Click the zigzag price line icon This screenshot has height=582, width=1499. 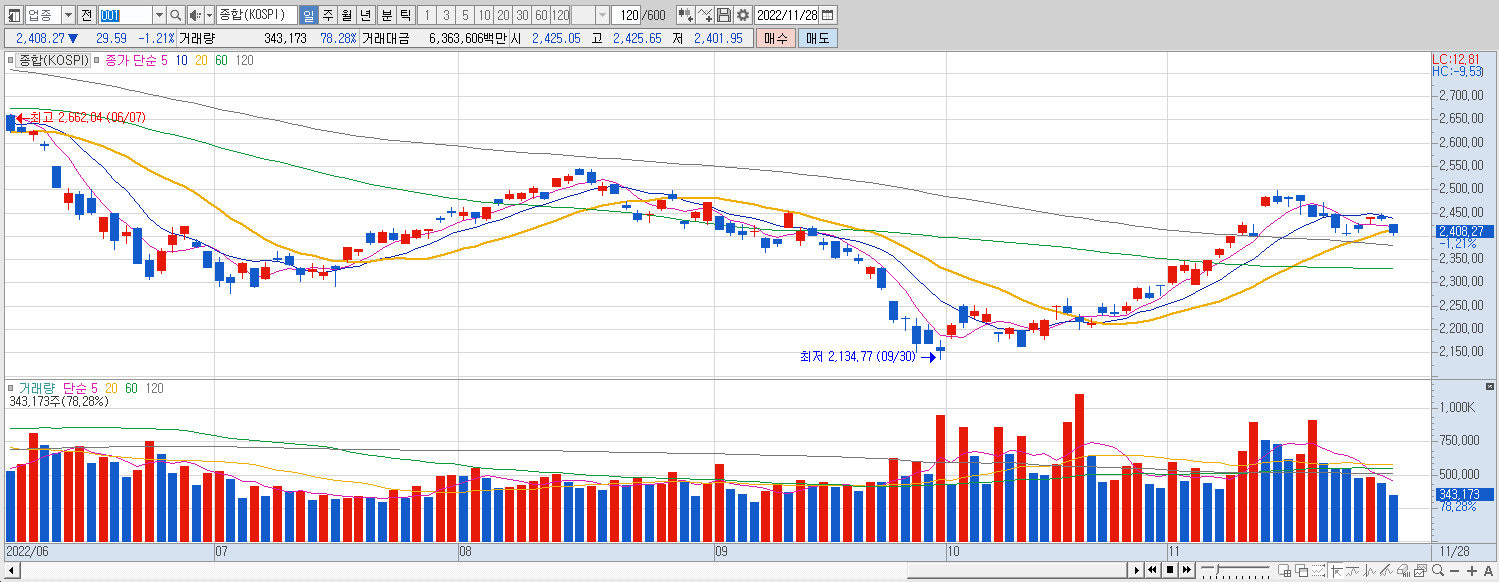[x=1370, y=571]
